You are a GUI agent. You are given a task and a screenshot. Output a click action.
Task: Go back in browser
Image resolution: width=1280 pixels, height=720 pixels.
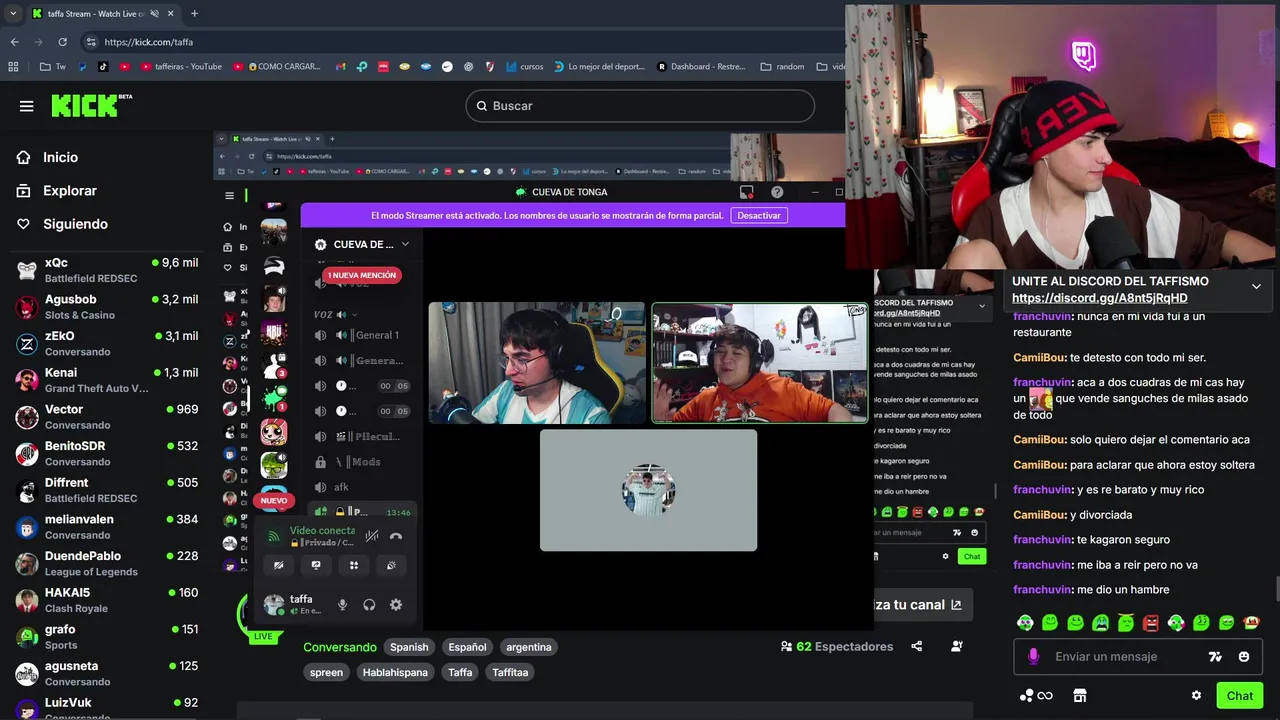click(x=14, y=42)
